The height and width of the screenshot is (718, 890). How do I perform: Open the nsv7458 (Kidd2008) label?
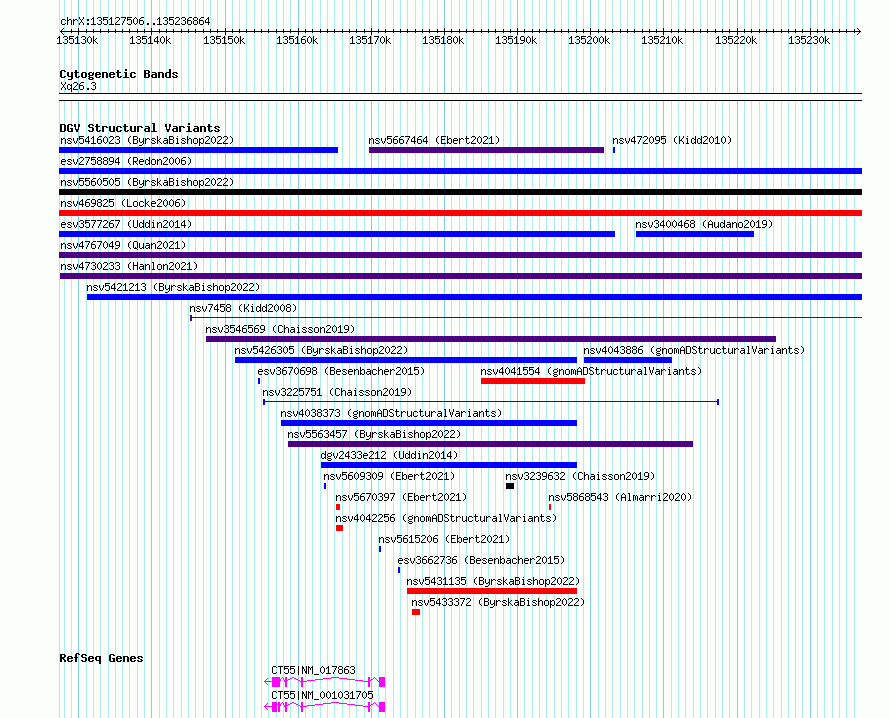click(x=243, y=308)
